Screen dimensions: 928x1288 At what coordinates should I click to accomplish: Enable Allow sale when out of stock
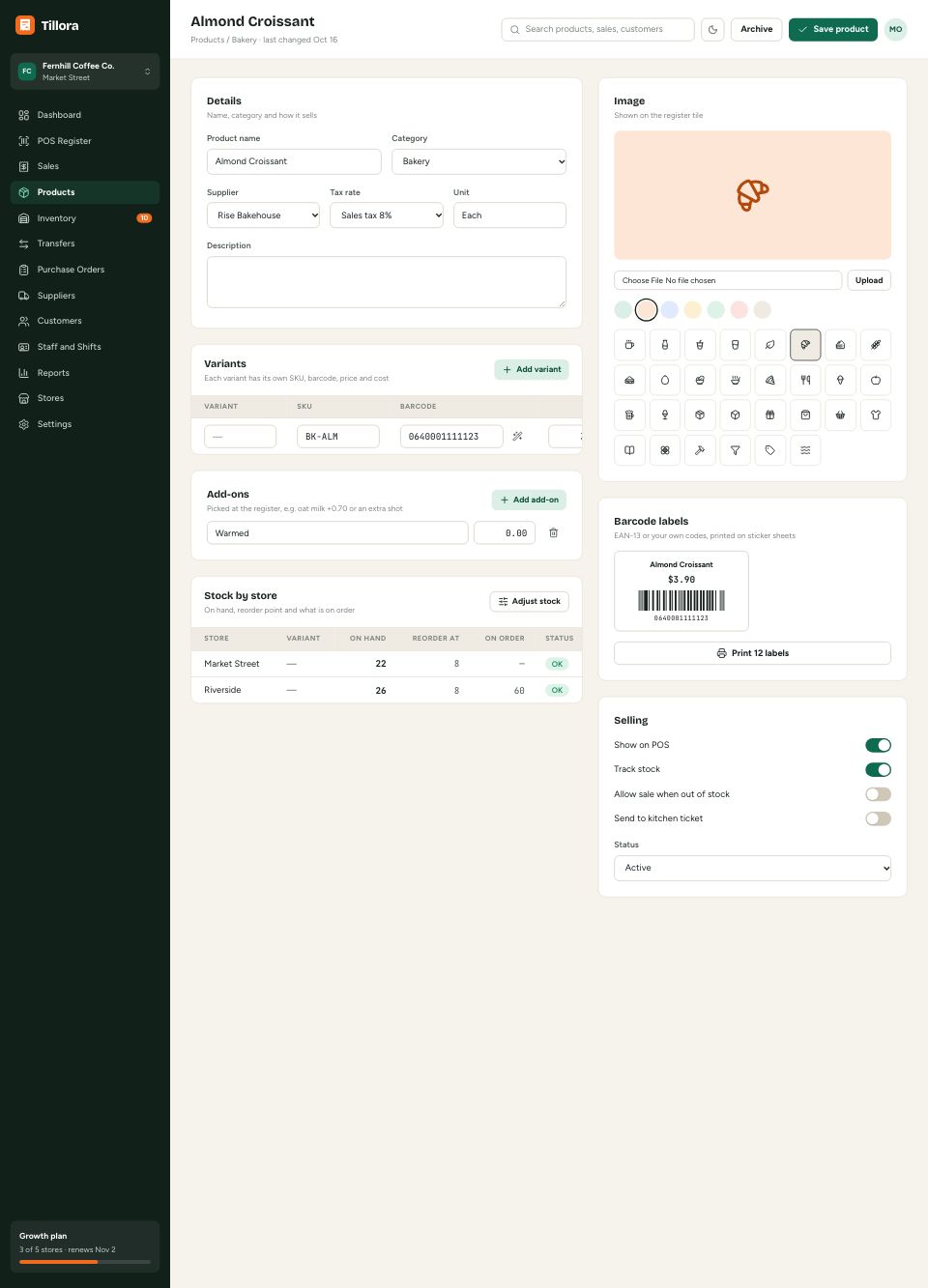tap(878, 794)
